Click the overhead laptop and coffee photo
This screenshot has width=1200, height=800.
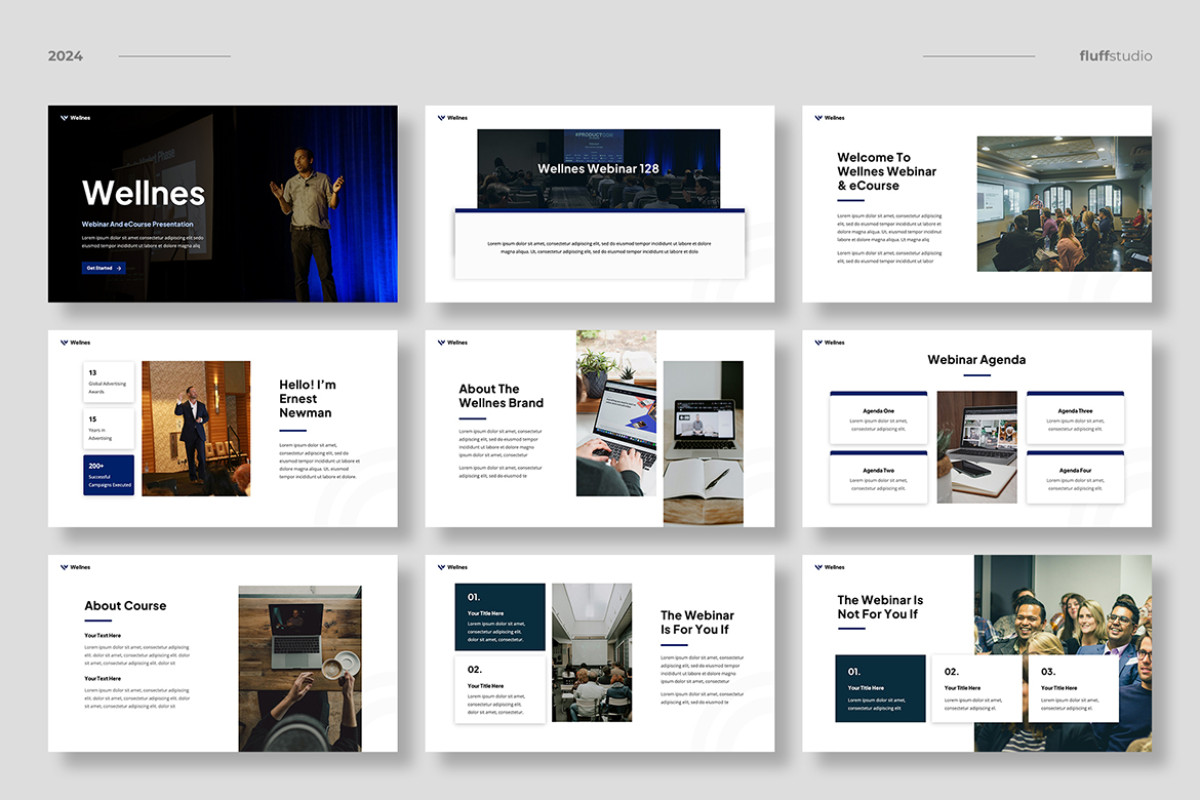(299, 668)
